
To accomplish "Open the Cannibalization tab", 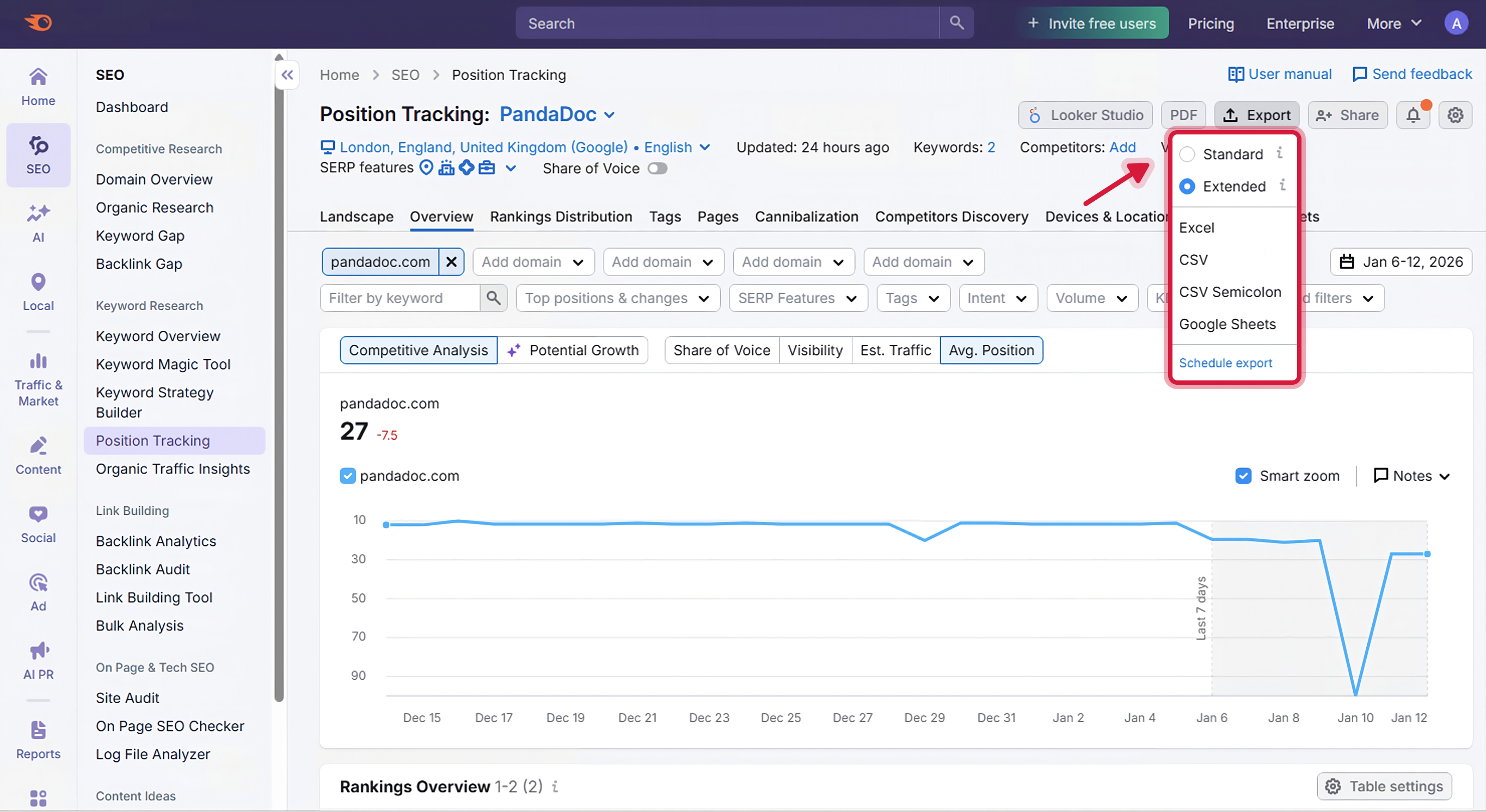I will click(x=807, y=216).
